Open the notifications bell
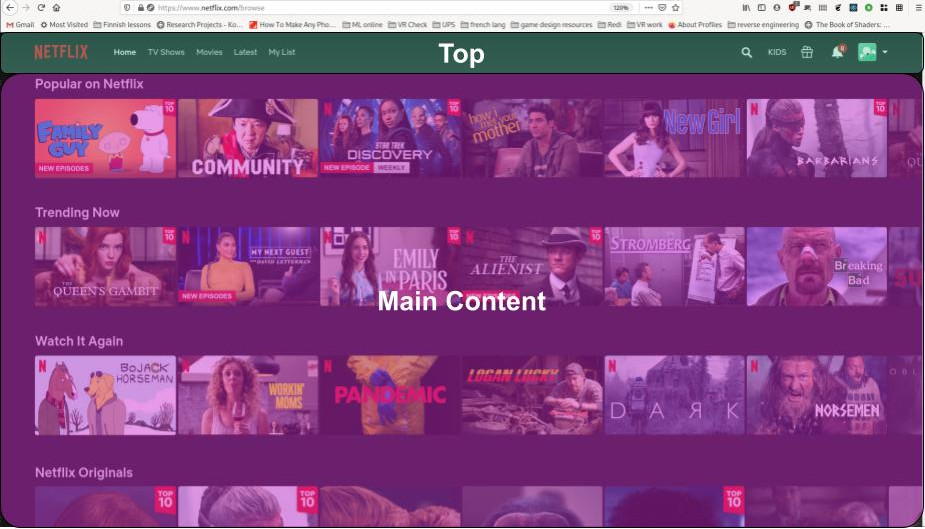The width and height of the screenshot is (925, 529). pyautogui.click(x=837, y=52)
